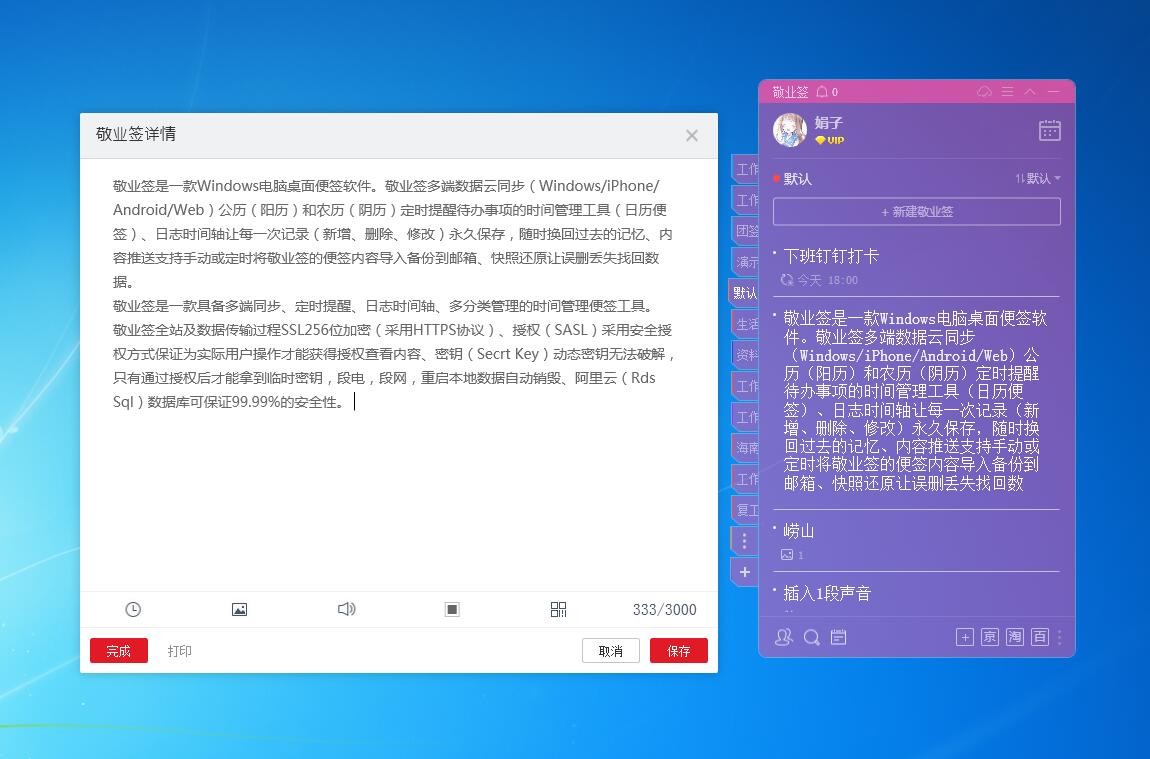Click 打印 to print the note
1150x759 pixels.
(180, 651)
